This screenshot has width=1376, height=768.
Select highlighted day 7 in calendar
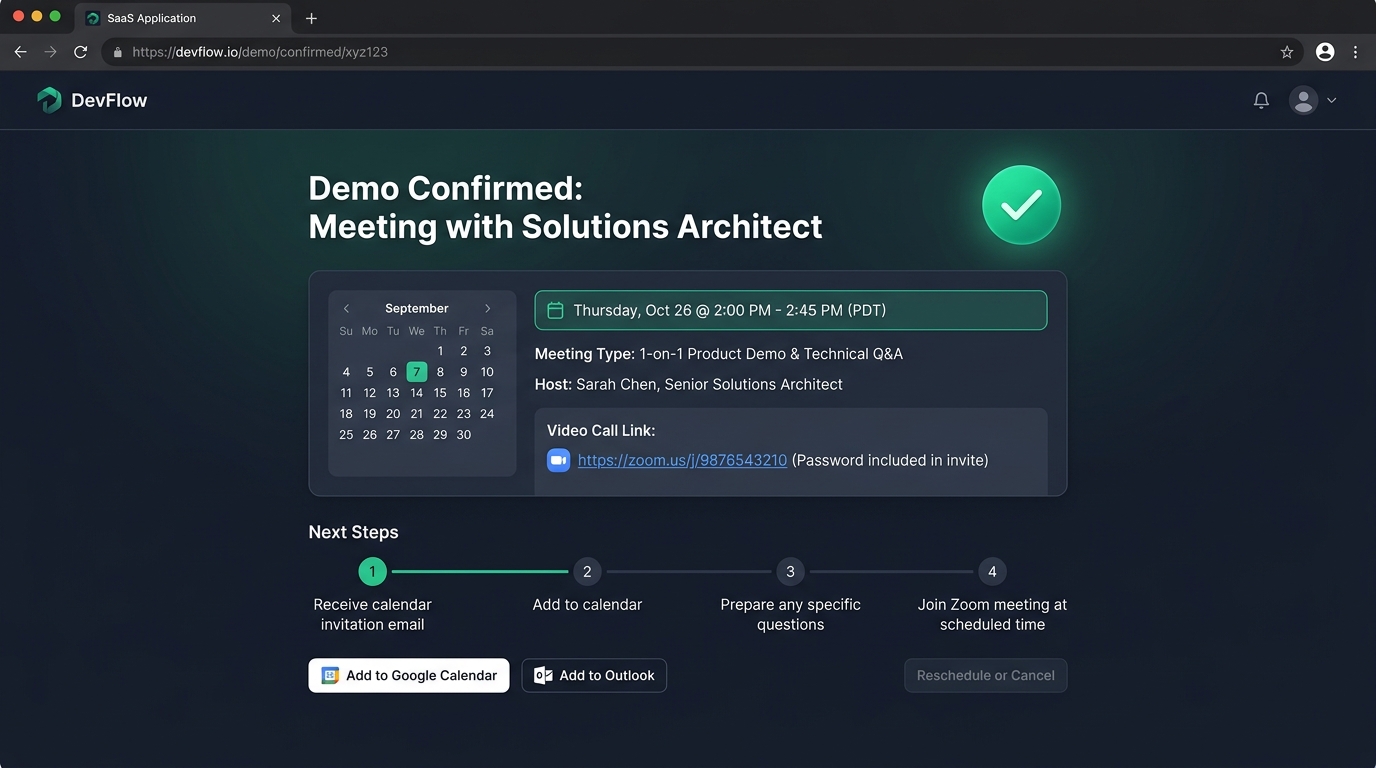[417, 372]
